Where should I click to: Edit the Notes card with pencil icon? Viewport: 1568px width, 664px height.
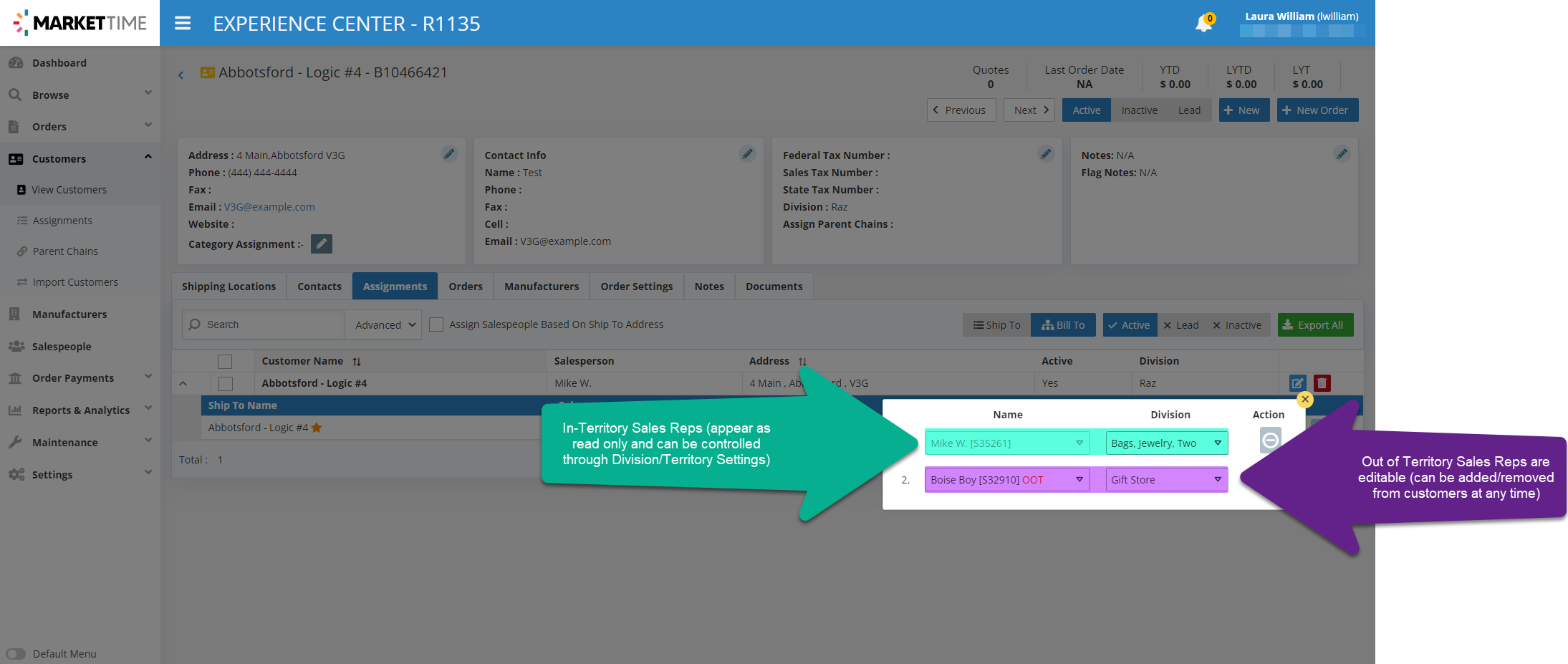click(x=1342, y=154)
